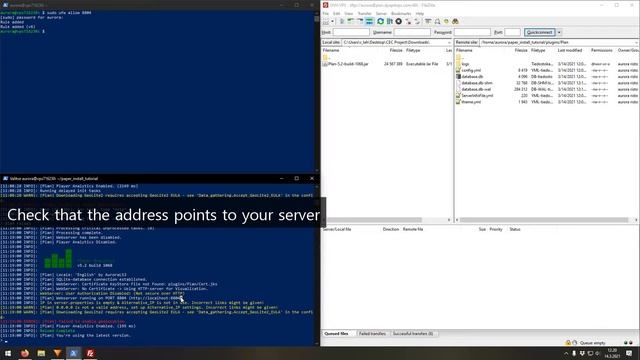Search for files recursively (binoculars icon)
Image resolution: width=640 pixels, height=360 pixels.
click(x=456, y=21)
